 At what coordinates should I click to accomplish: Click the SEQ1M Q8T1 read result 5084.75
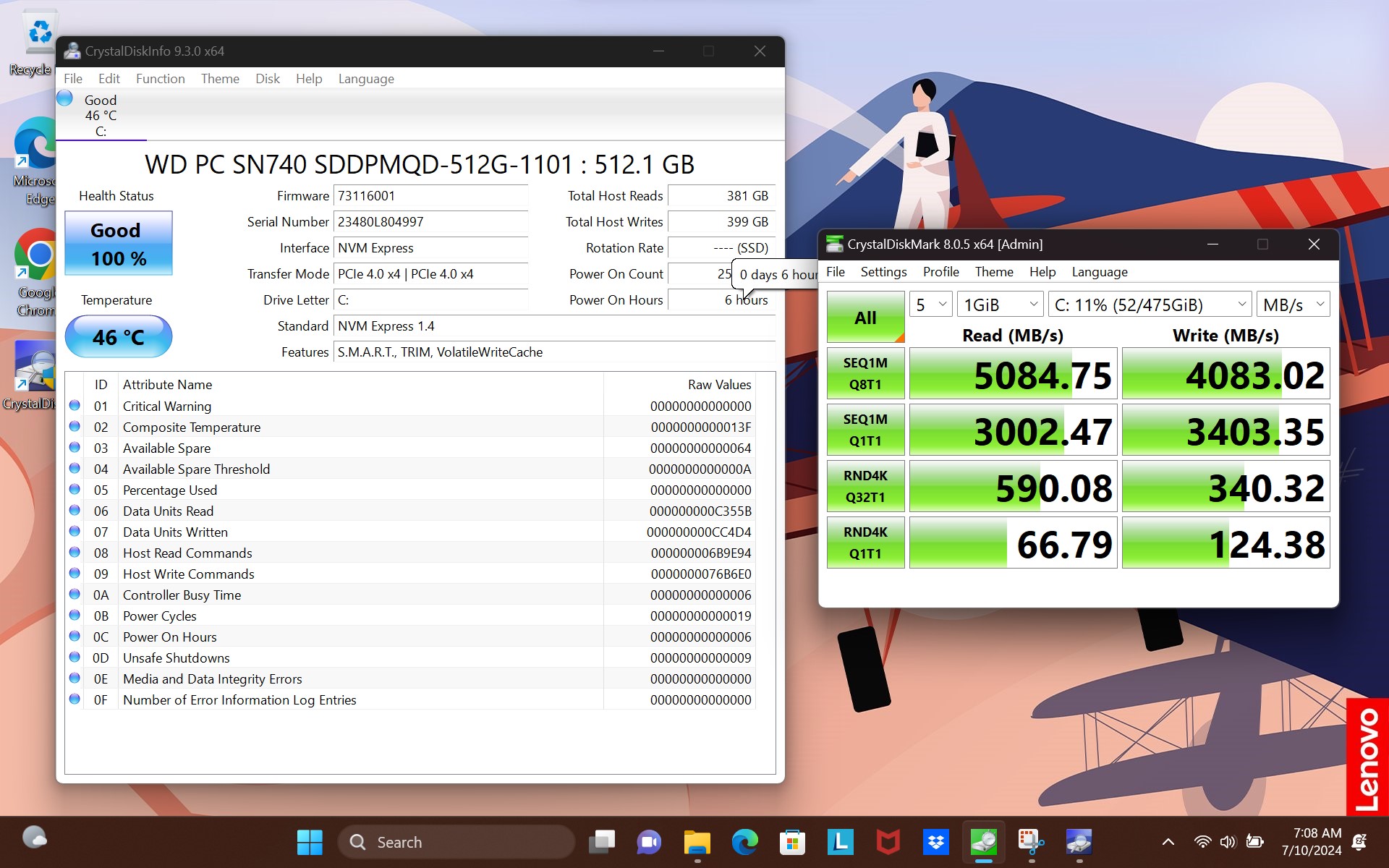1013,373
